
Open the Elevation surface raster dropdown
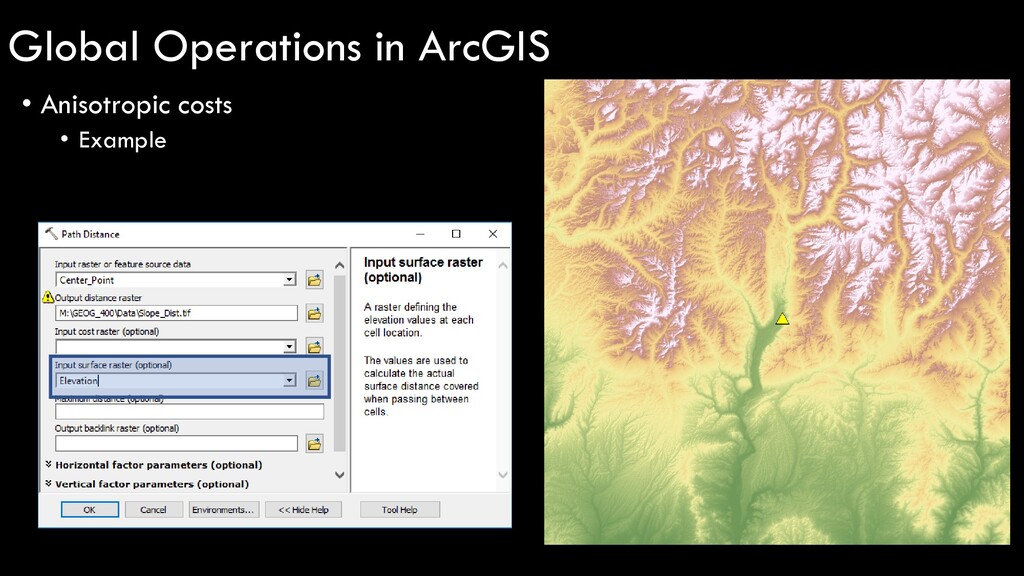[289, 381]
